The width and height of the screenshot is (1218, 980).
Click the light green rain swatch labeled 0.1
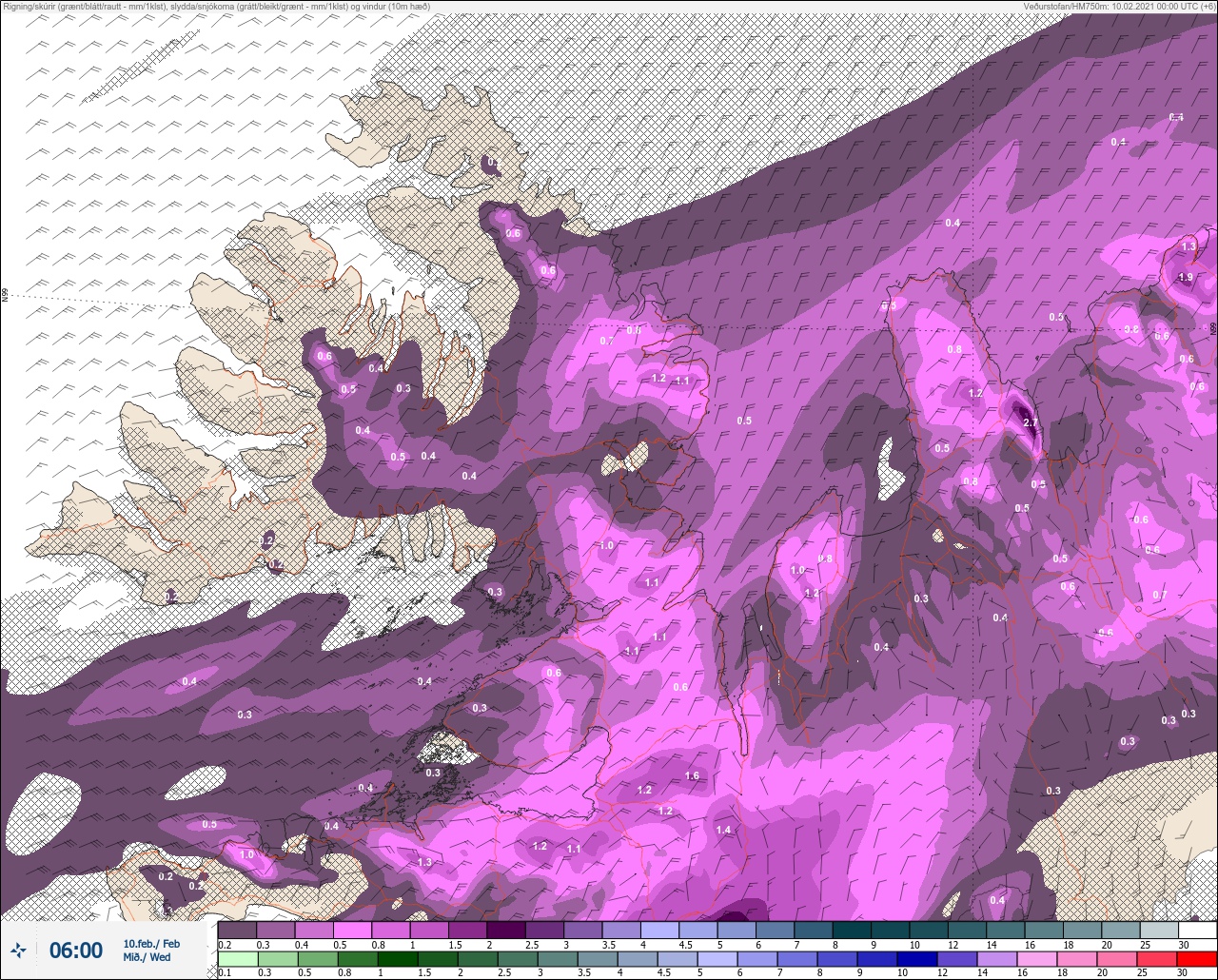click(237, 957)
